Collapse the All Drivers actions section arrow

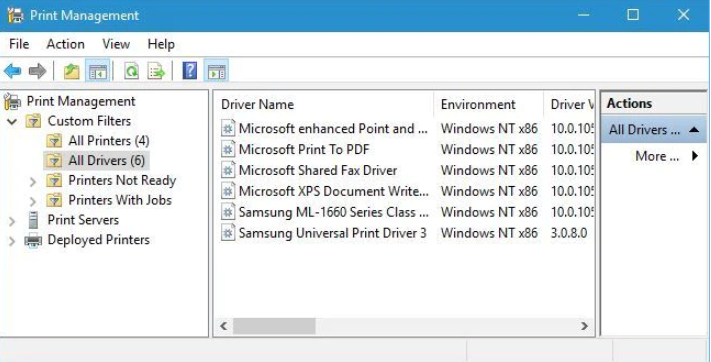[x=694, y=130]
